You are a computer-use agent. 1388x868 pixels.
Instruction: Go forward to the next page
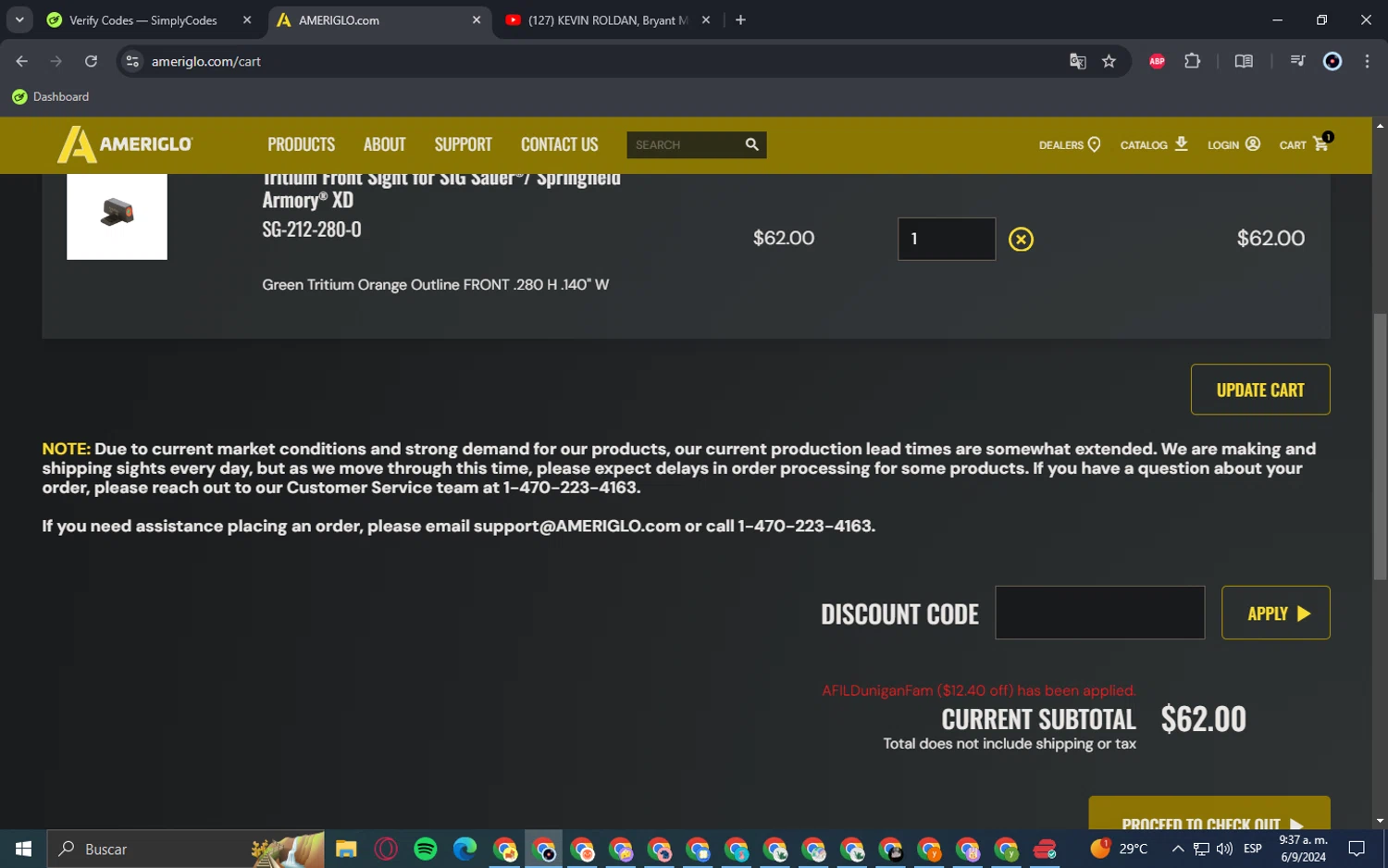pyautogui.click(x=56, y=61)
